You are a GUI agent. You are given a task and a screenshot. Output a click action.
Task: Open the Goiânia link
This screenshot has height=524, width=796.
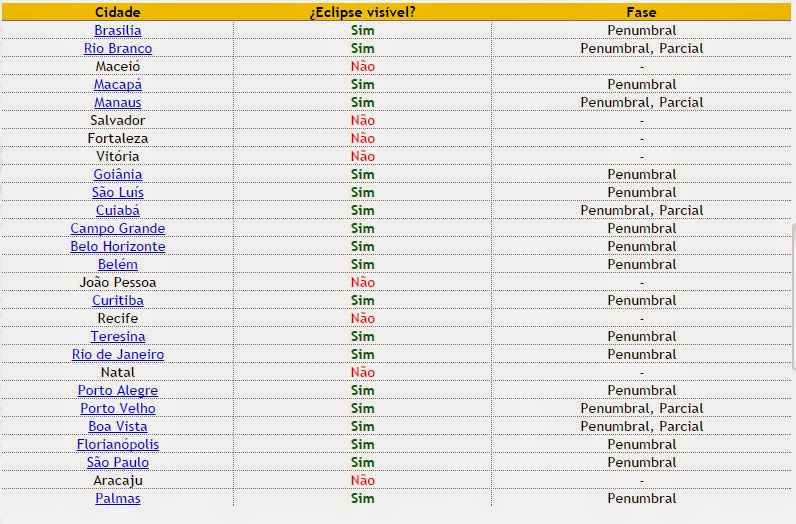[118, 175]
